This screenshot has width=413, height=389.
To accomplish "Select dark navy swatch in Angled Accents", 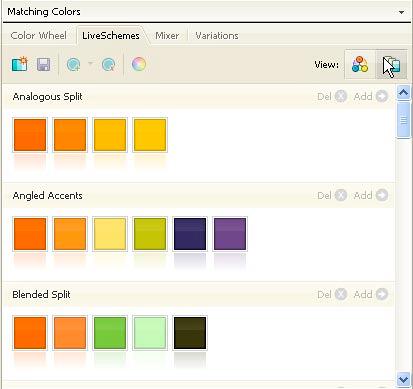I will (190, 234).
